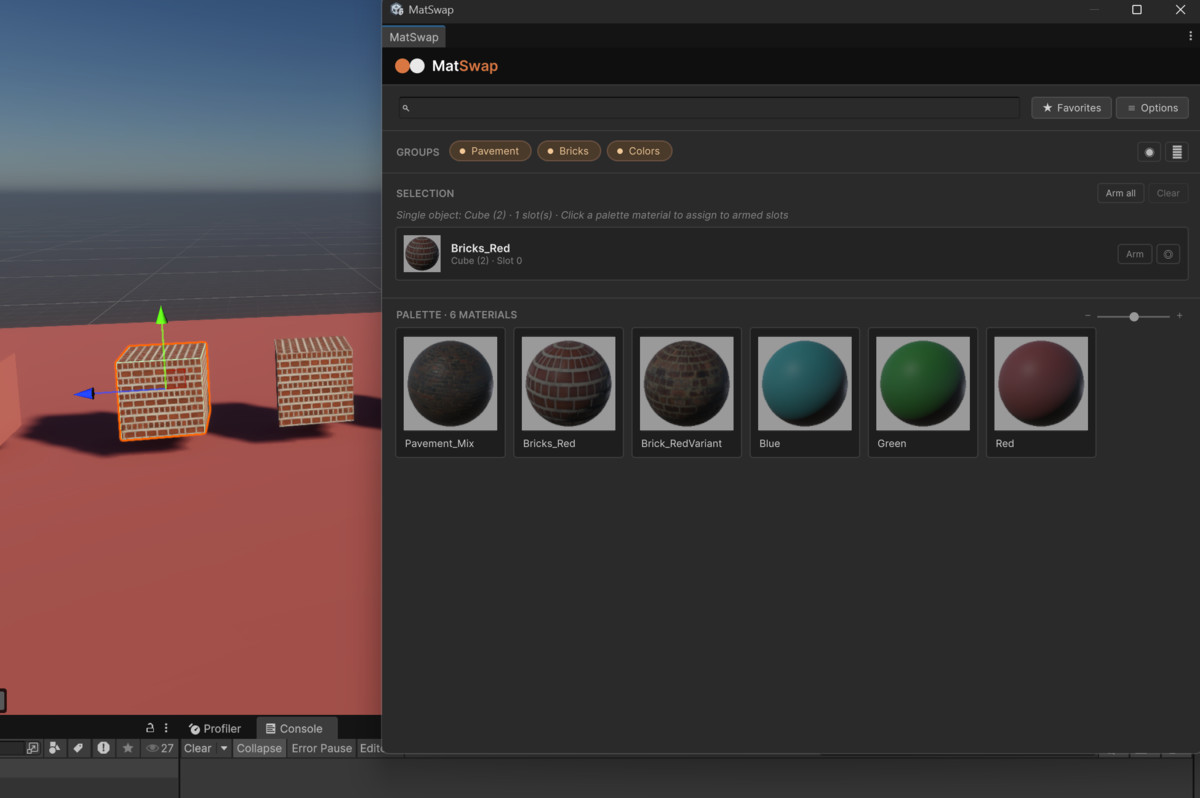Screen dimensions: 1200x798
Task: Select the MatSwap tab
Action: (x=414, y=37)
